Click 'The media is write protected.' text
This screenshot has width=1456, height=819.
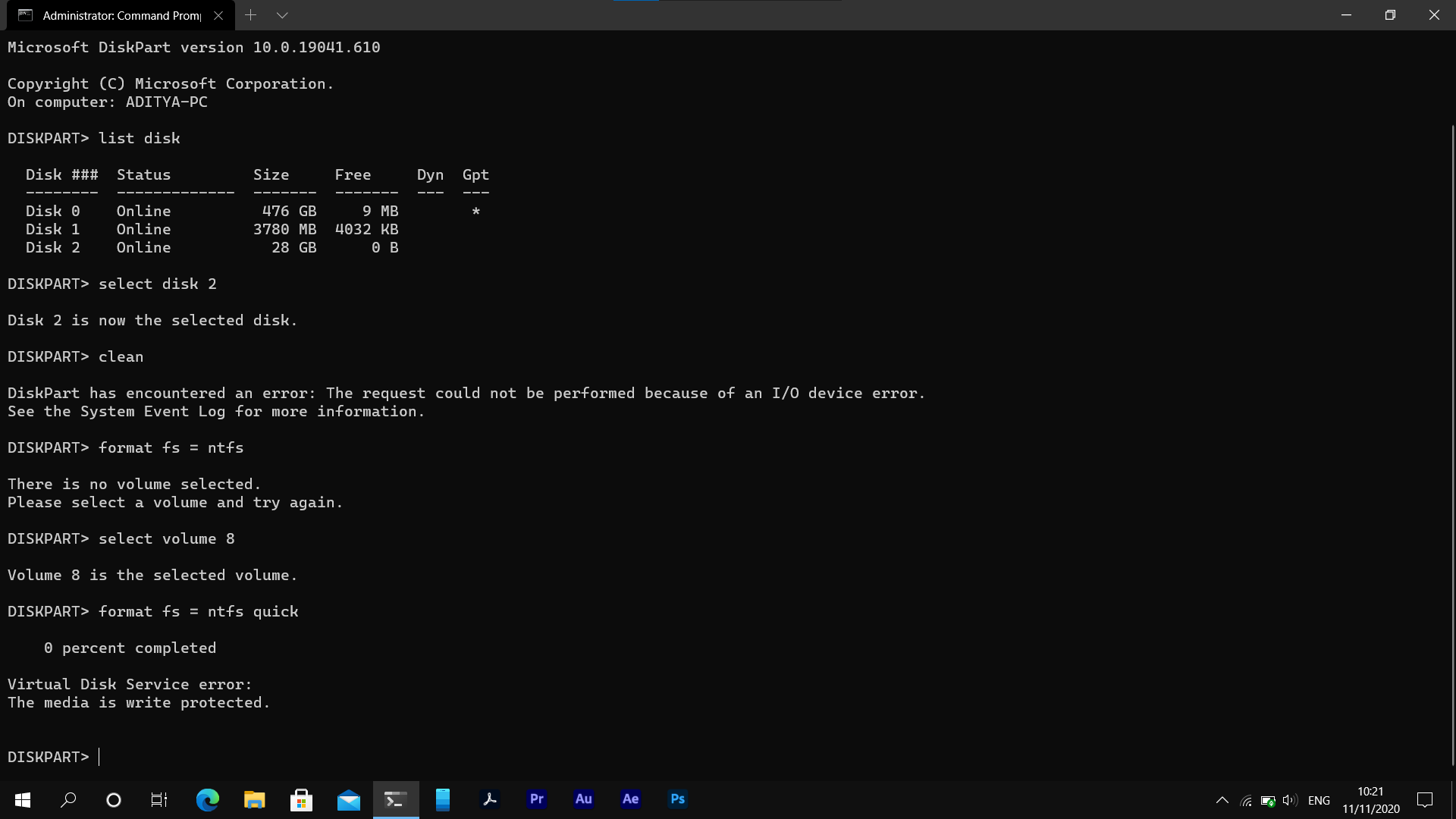click(139, 702)
